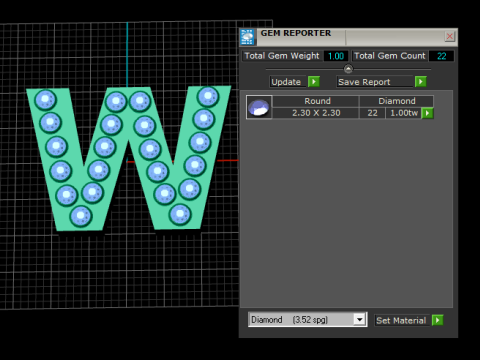Screen dimensions: 480x360
Task: Close the Gem Reporter panel
Action: [449, 36]
